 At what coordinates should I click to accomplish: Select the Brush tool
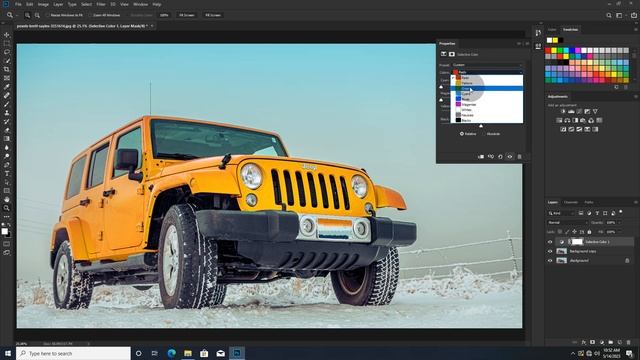click(7, 104)
